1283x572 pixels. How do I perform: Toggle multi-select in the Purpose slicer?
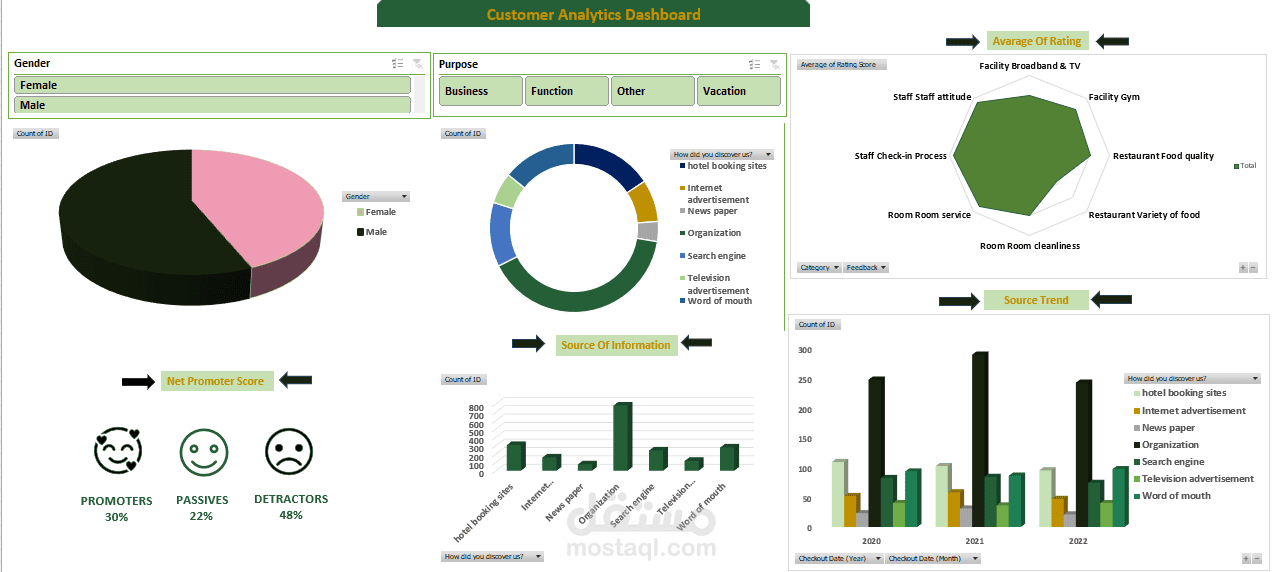point(755,64)
